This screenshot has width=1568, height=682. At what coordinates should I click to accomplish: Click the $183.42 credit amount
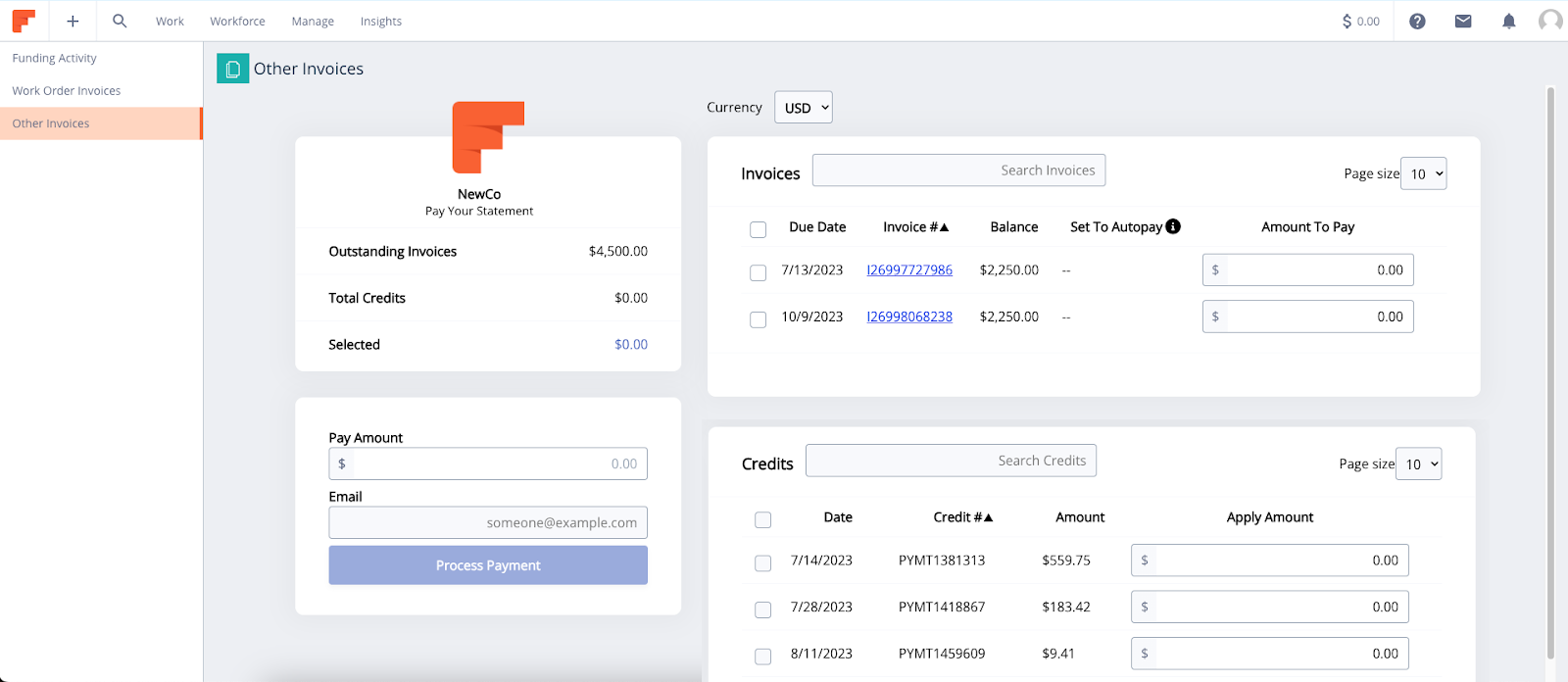click(x=1066, y=608)
